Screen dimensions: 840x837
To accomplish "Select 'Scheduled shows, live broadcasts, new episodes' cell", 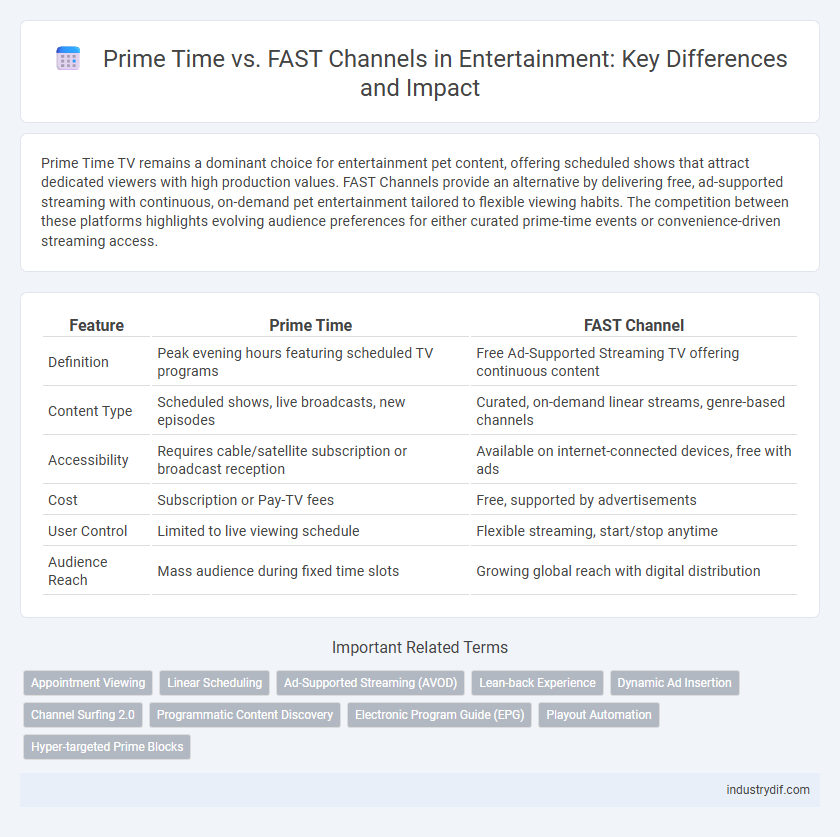I will (311, 411).
